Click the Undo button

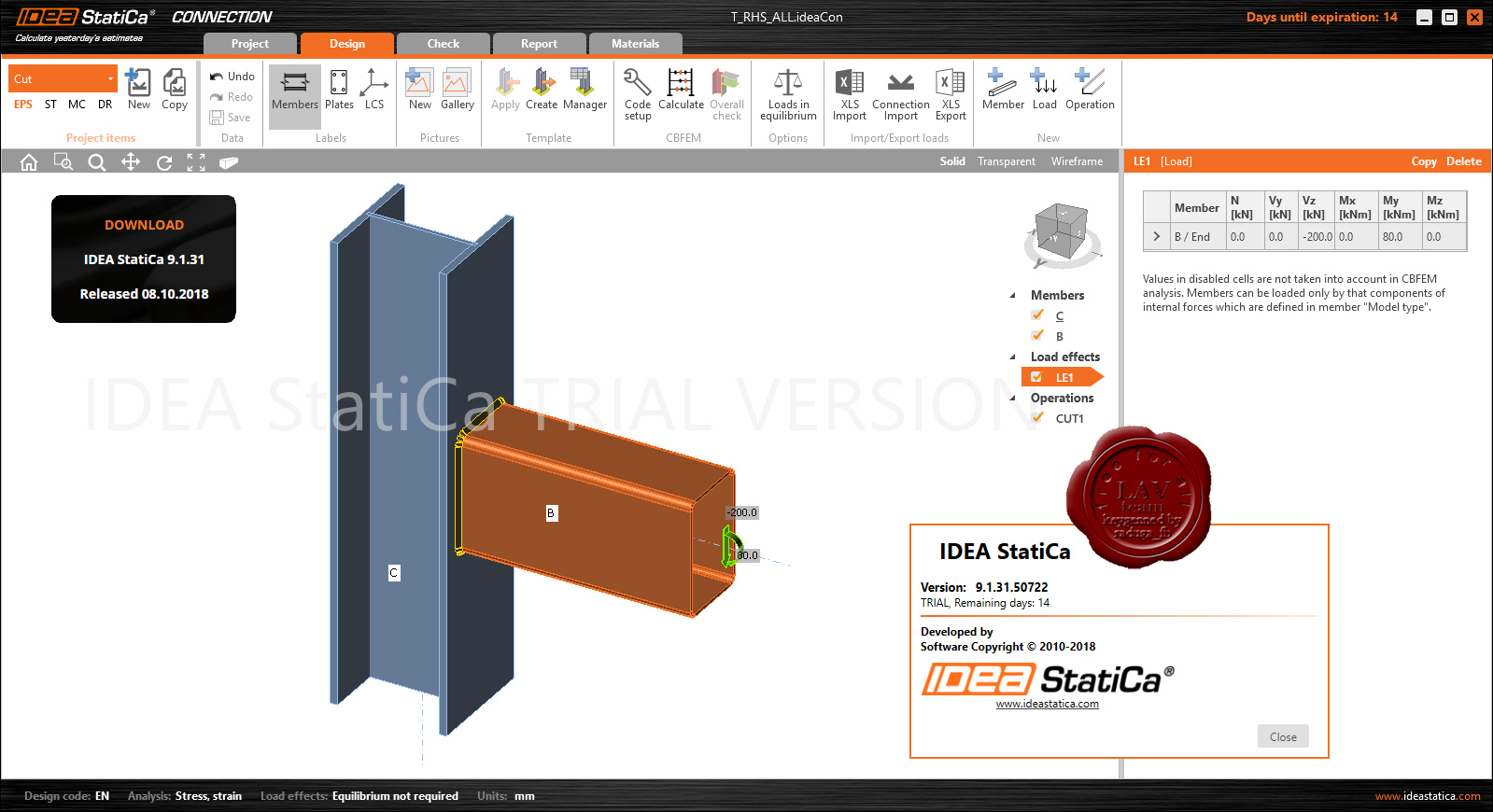[x=232, y=77]
